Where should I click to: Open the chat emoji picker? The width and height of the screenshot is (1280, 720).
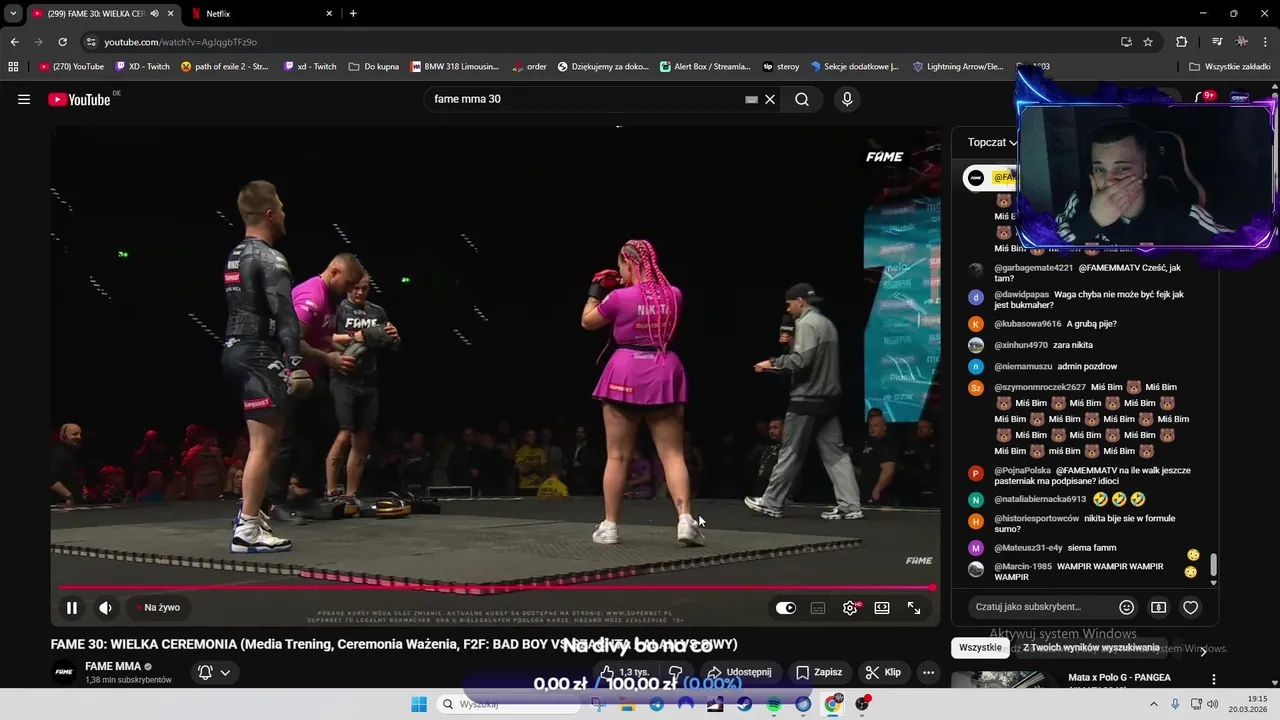click(1127, 607)
